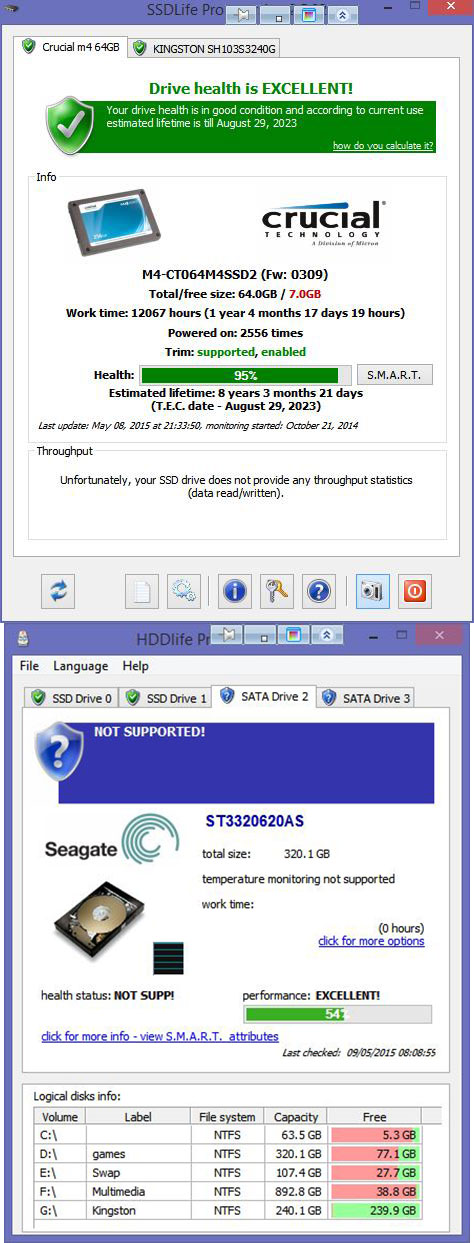The height and width of the screenshot is (1243, 474).
Task: Click 'click for more options' link
Action: coord(371,941)
